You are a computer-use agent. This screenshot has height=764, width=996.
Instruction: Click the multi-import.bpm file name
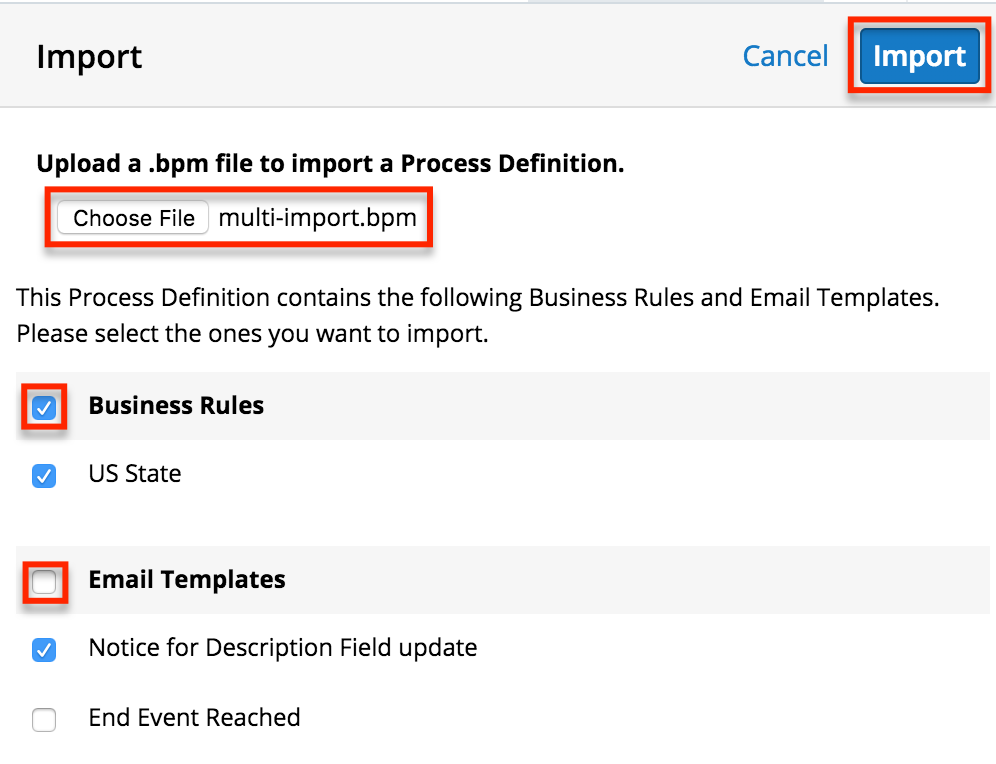317,218
